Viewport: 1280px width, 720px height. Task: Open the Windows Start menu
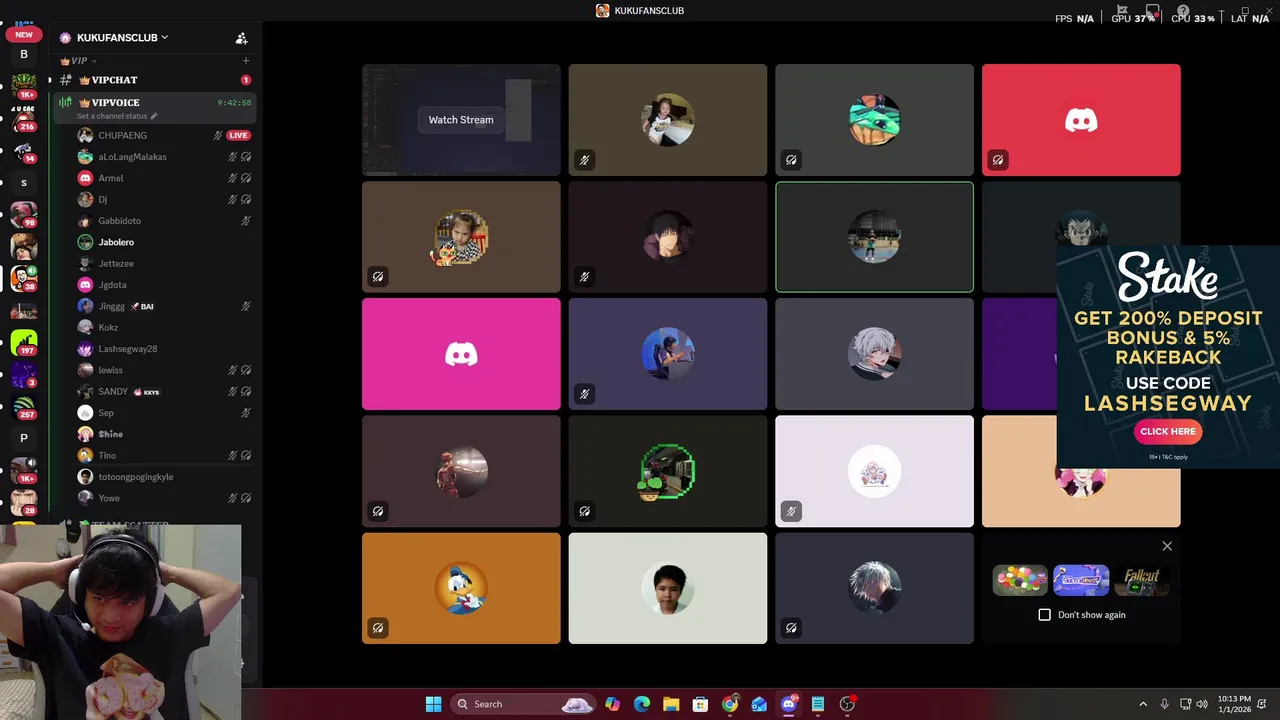433,704
